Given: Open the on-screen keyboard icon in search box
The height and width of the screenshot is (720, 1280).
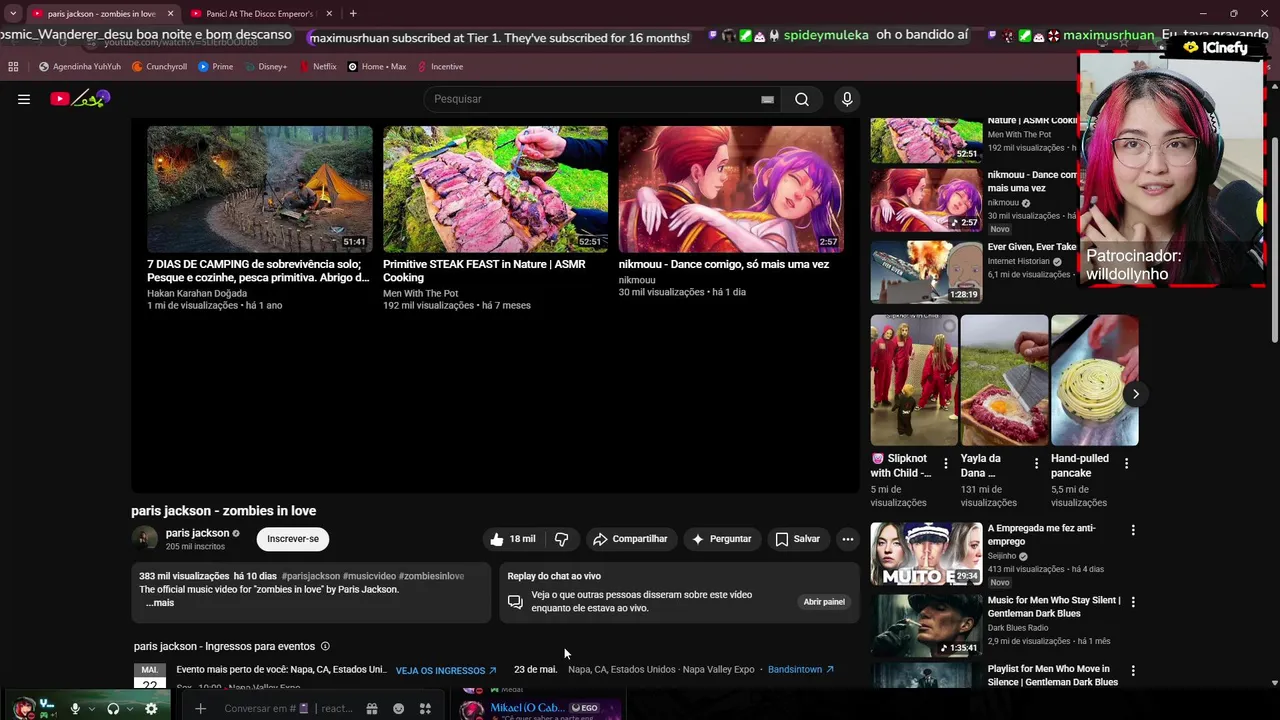Looking at the screenshot, I should point(767,99).
